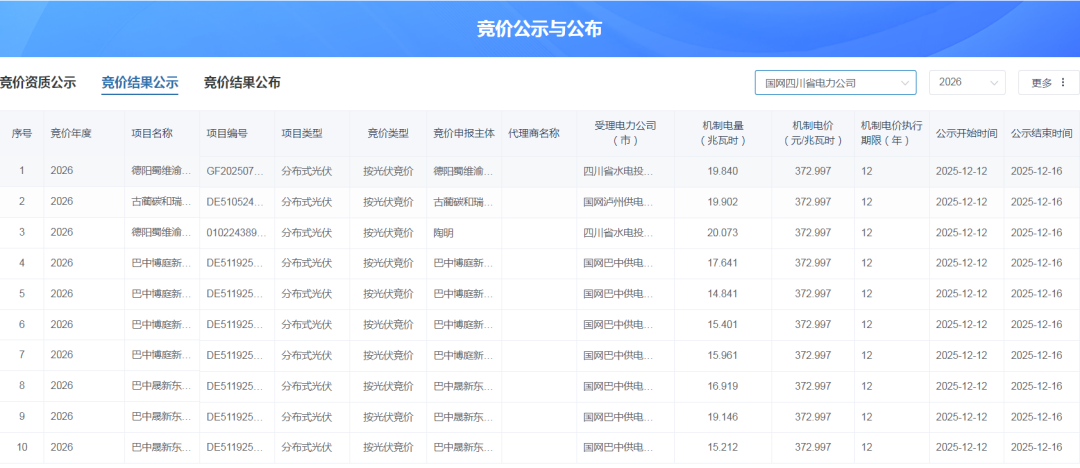Viewport: 1080px width, 468px height.
Task: Click mechanism electricity value 19.902
Action: coord(723,202)
